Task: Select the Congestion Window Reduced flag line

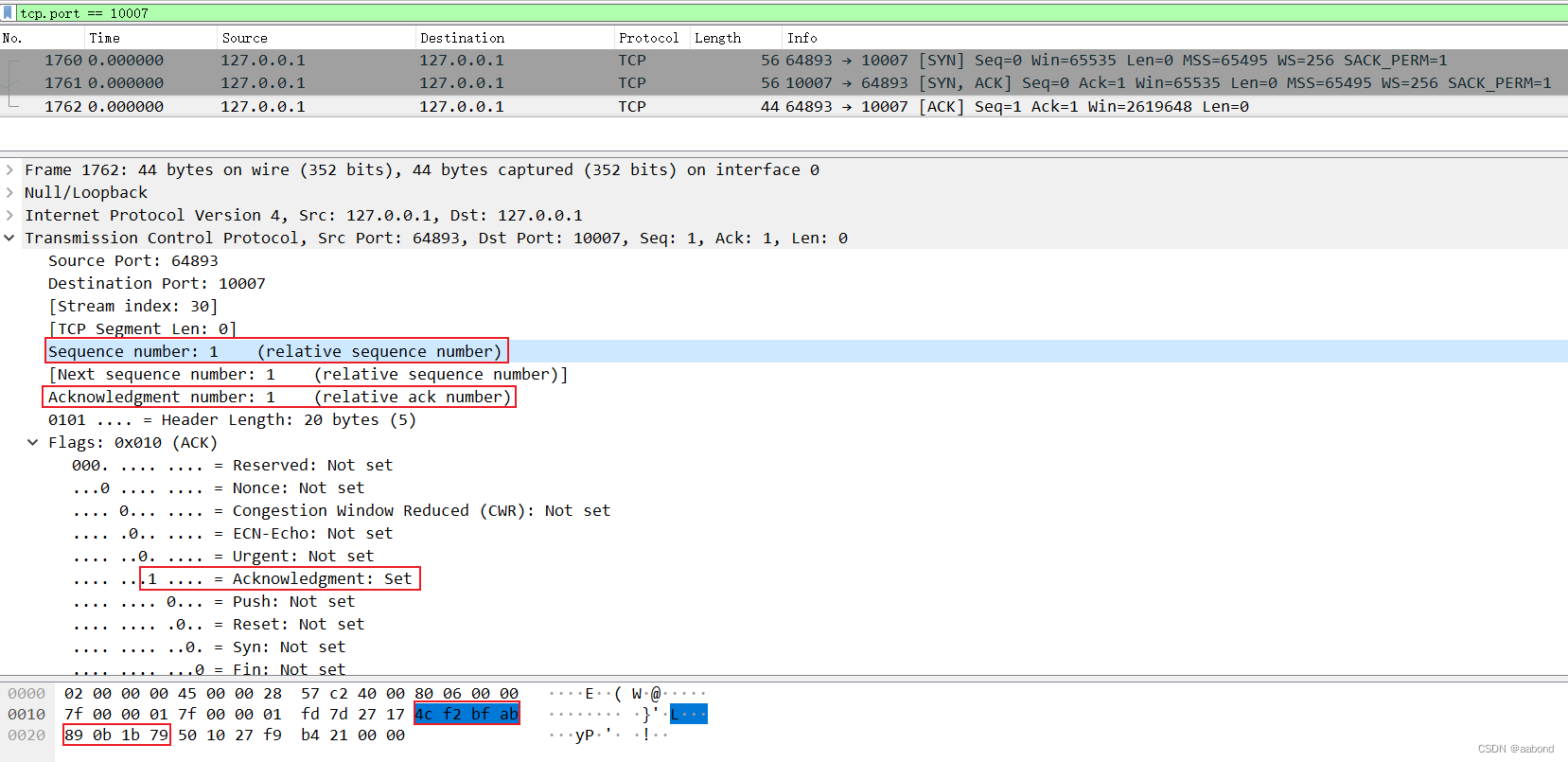Action: coord(341,511)
